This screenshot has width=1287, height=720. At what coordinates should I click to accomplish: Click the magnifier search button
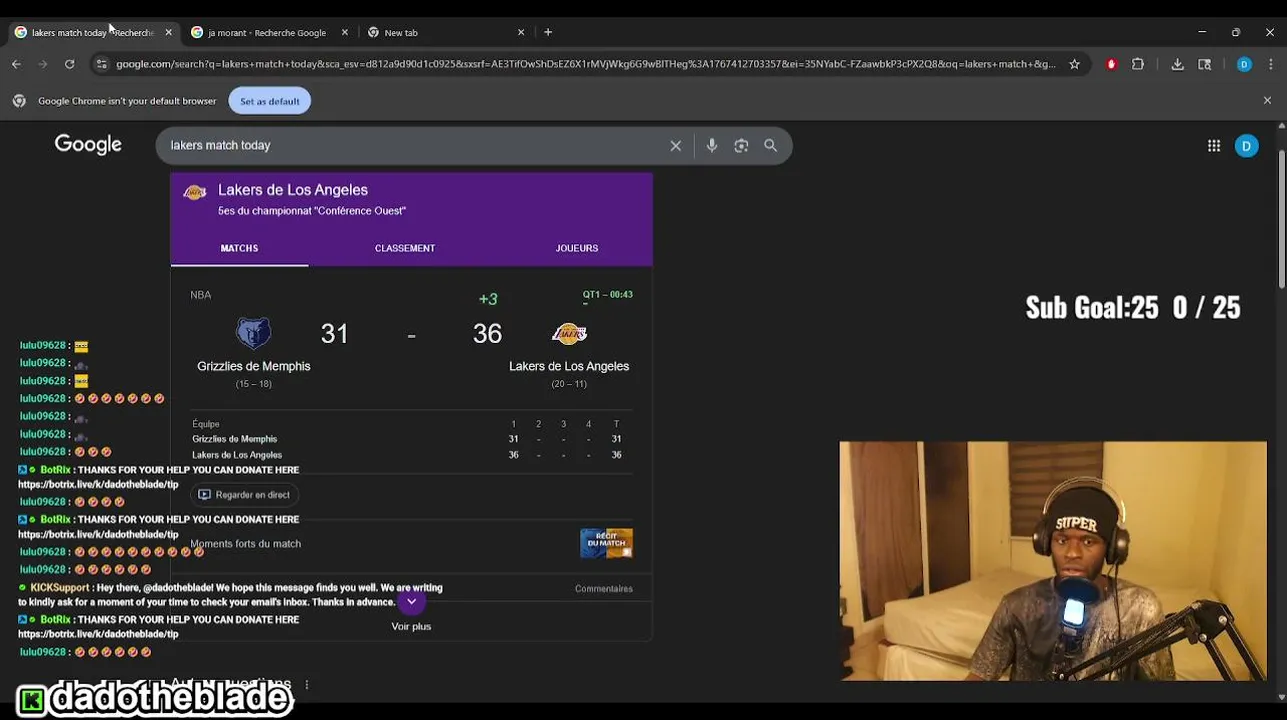click(x=771, y=146)
